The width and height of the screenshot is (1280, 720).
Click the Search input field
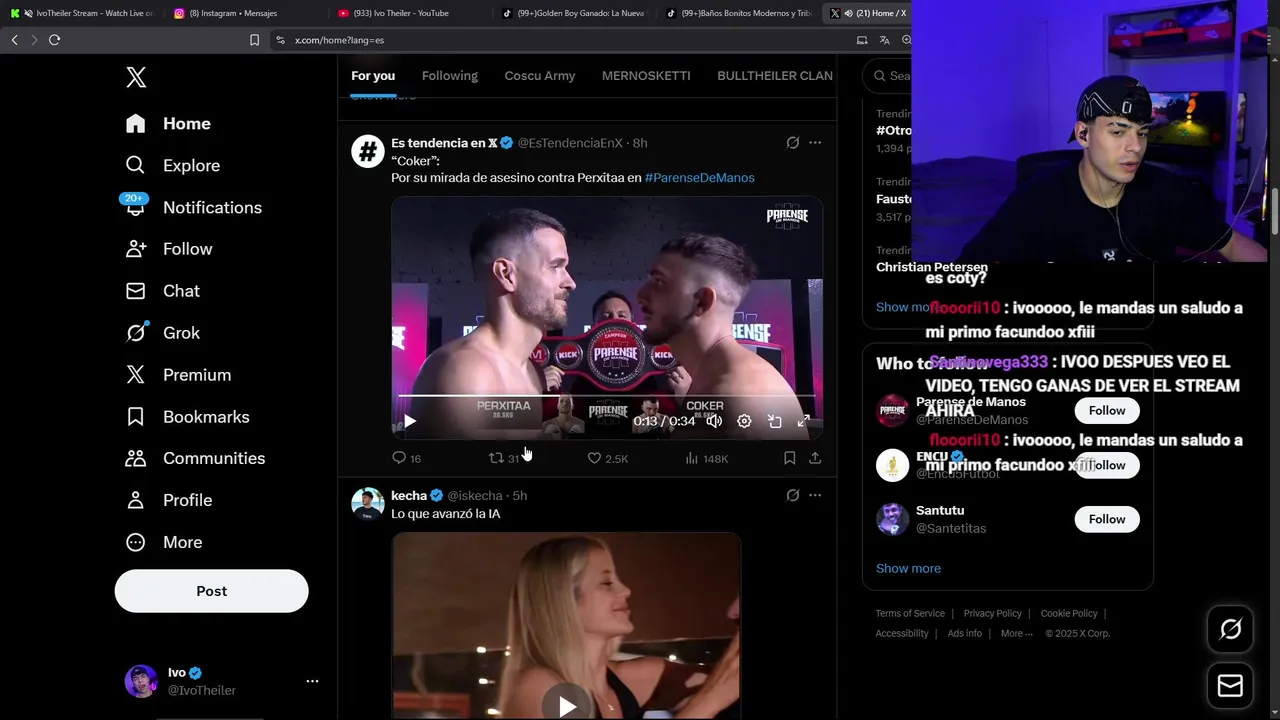pos(888,76)
